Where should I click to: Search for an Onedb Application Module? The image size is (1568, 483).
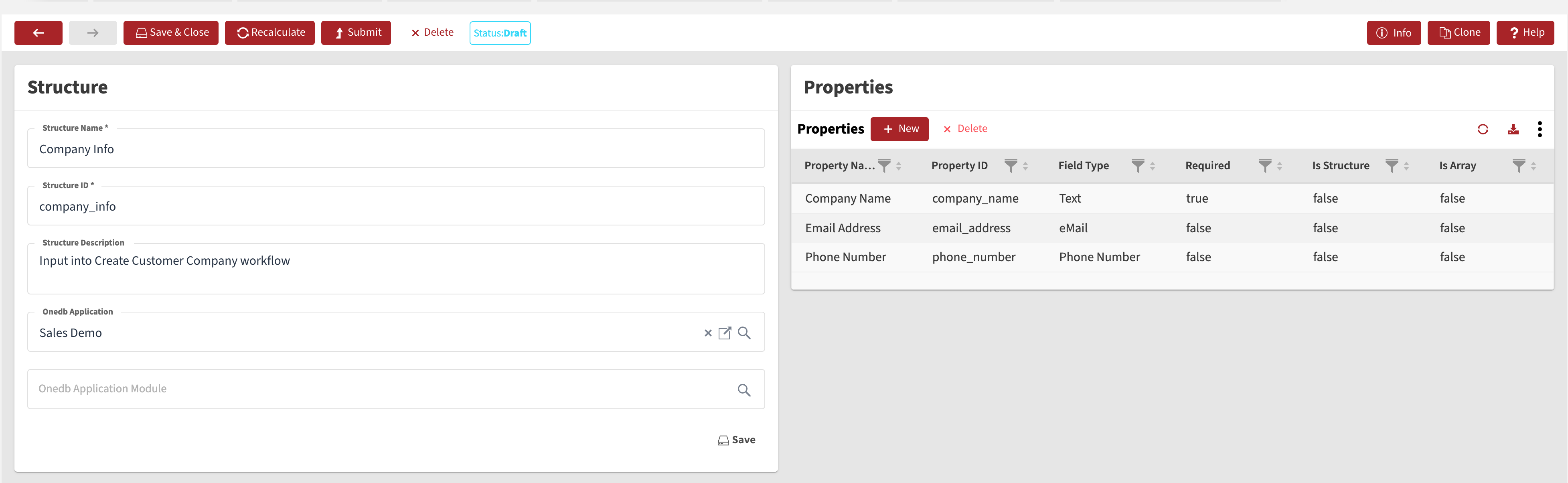[744, 390]
